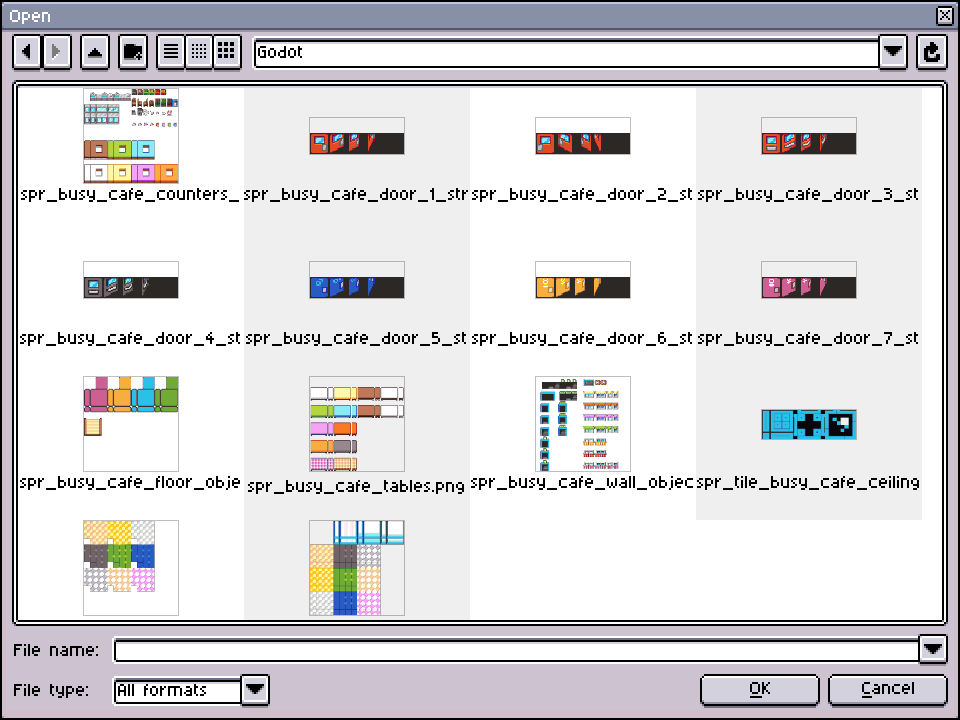Expand the File name history dropdown
The height and width of the screenshot is (720, 960).
point(933,650)
